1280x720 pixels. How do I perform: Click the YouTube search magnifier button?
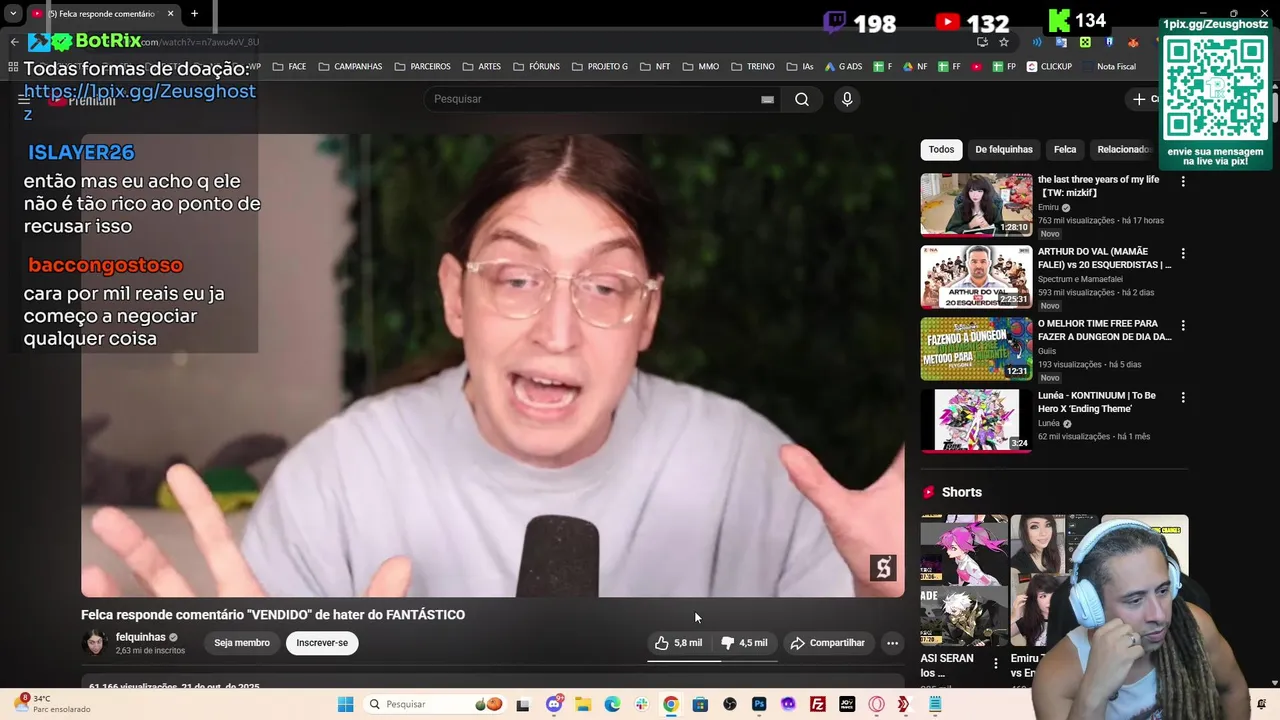point(802,99)
